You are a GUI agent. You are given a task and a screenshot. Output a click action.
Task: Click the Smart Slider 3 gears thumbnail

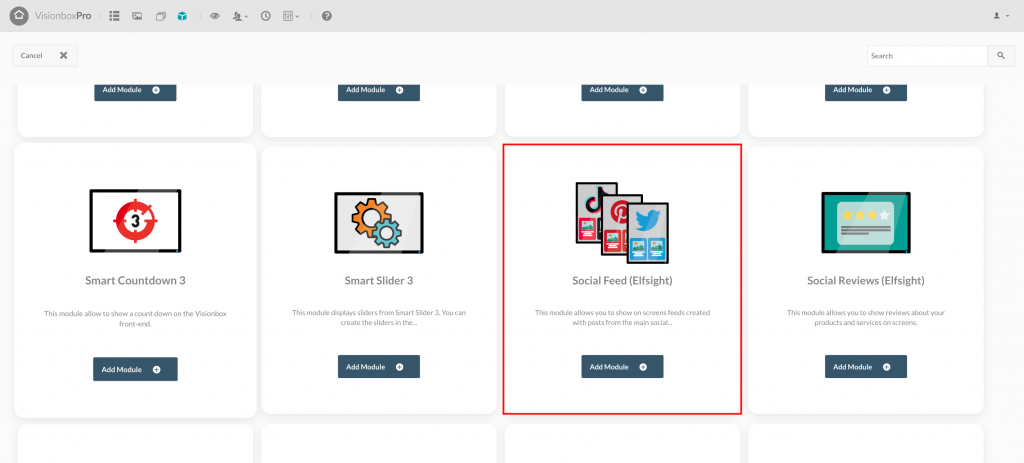click(379, 222)
